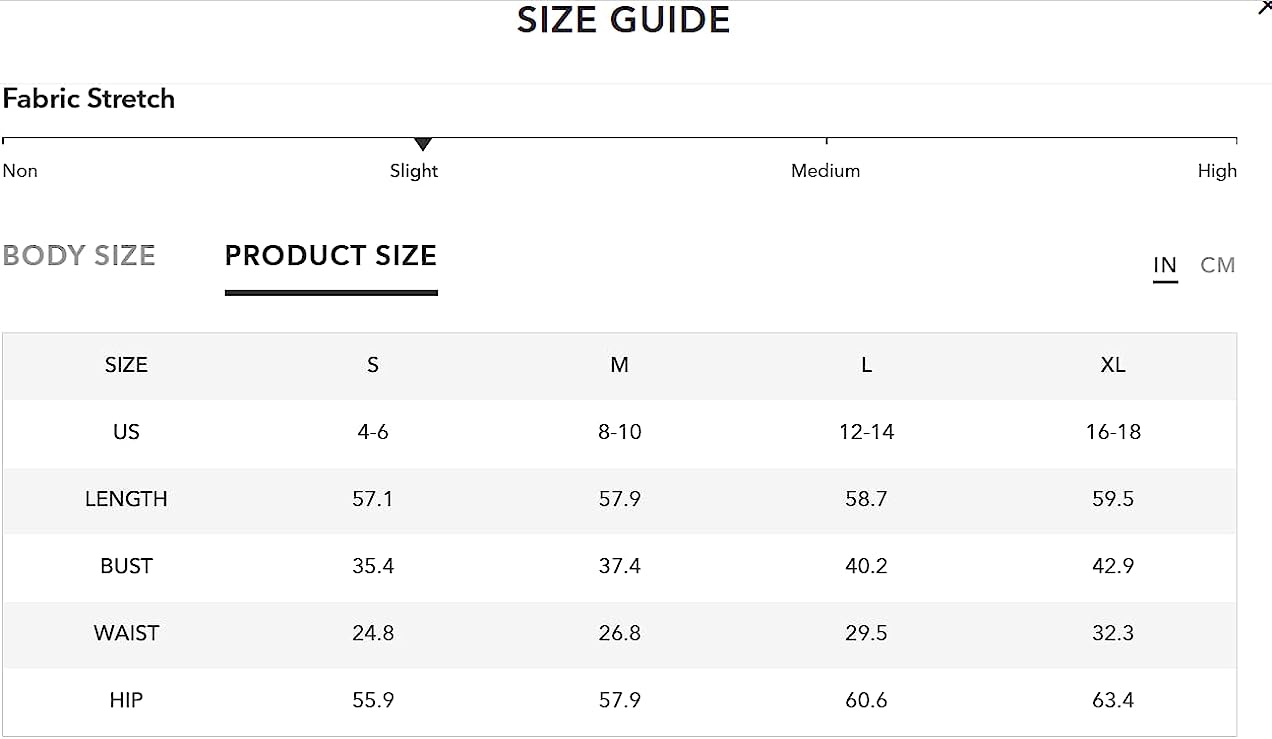This screenshot has height=739, width=1272.
Task: Select the PRODUCT SIZE tab
Action: 331,256
